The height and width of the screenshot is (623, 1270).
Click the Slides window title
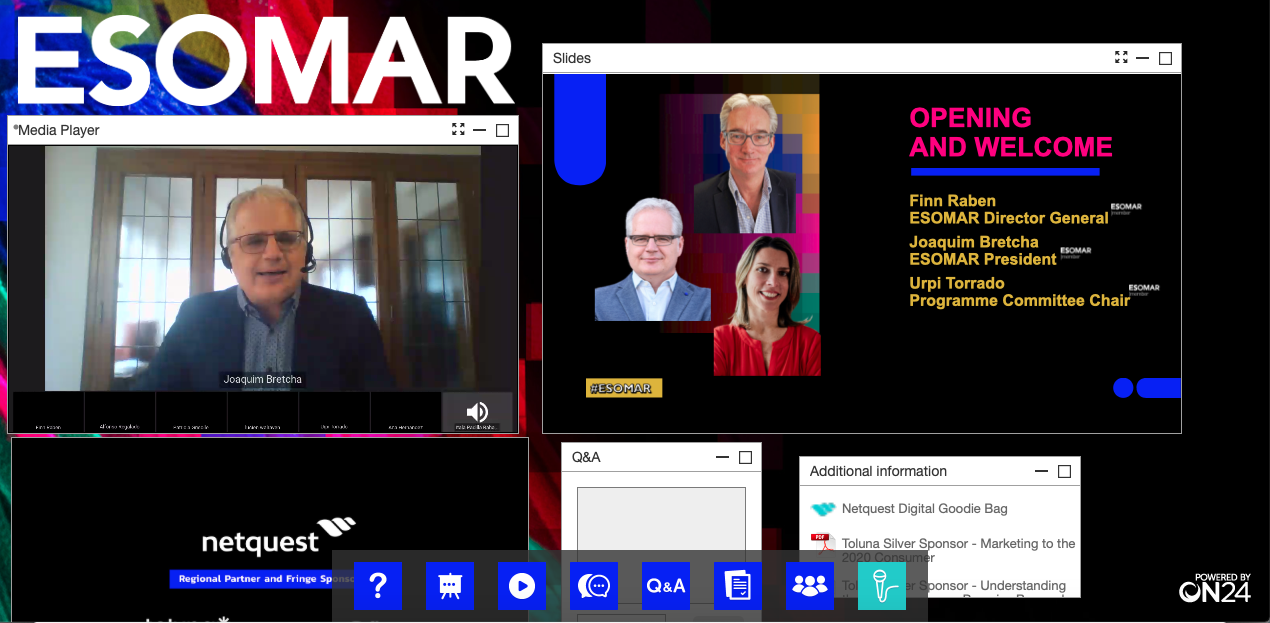[x=572, y=58]
